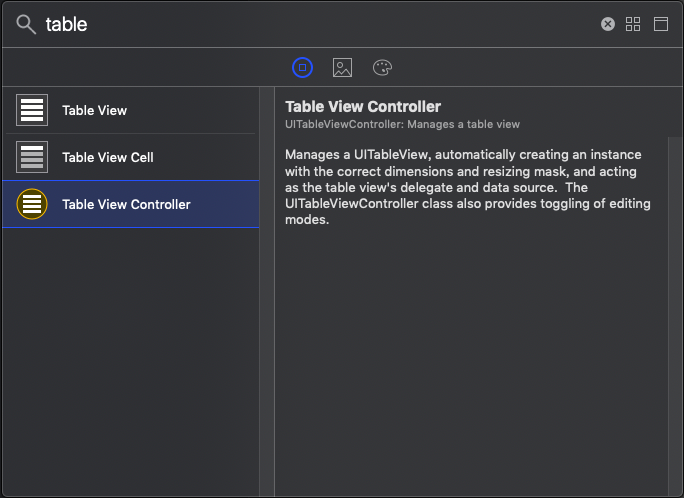Screen dimensions: 684x498
Task: Show the Objects library tab
Action: point(303,67)
